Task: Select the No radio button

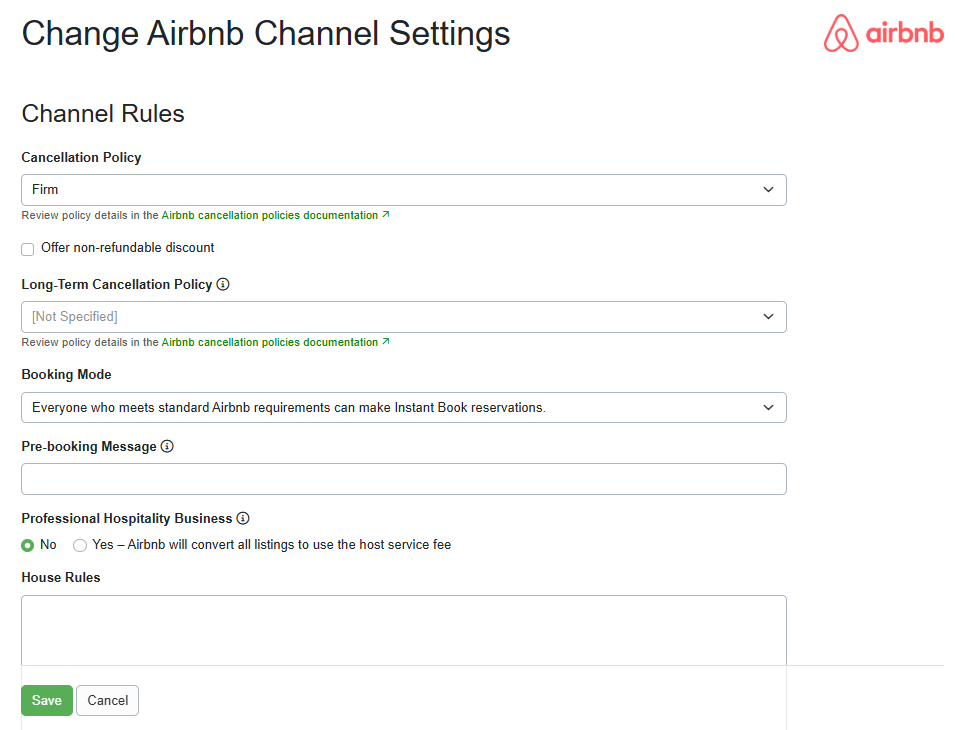Action: point(27,545)
